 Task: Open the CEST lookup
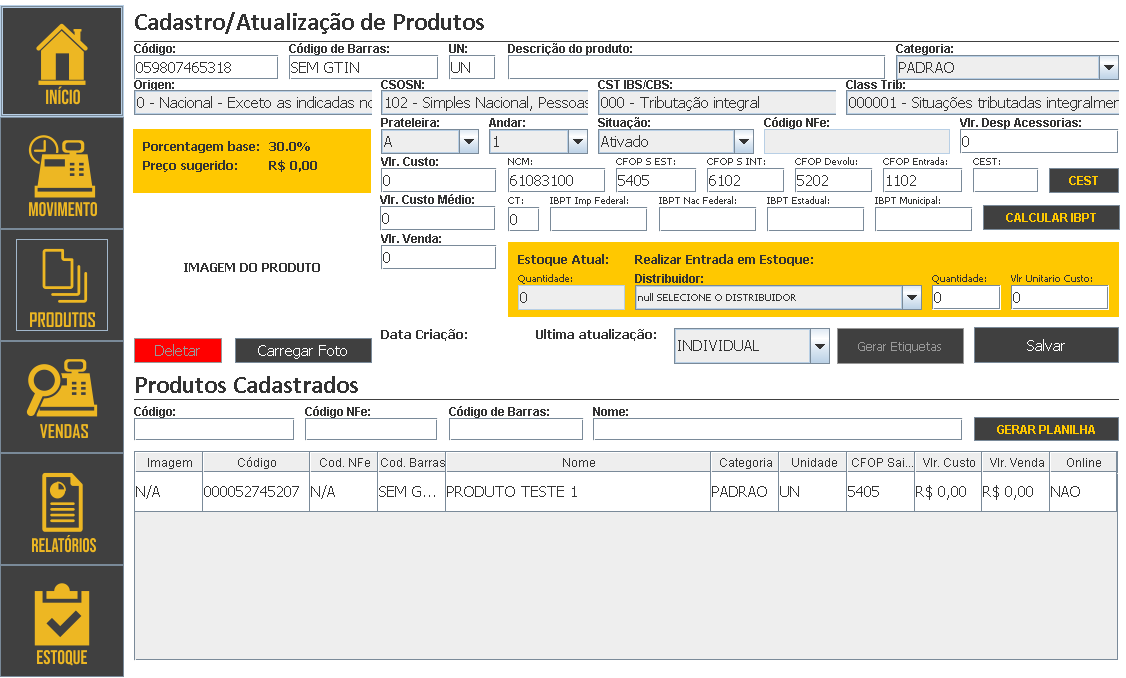1083,180
